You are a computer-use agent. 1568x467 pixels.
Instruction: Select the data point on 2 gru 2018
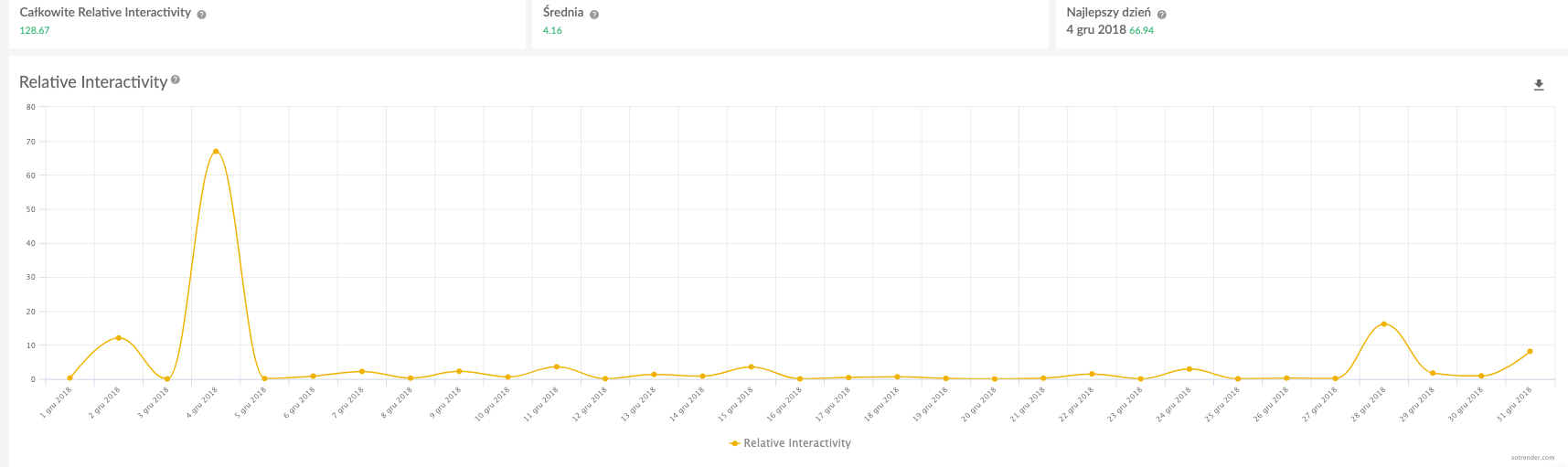click(118, 338)
